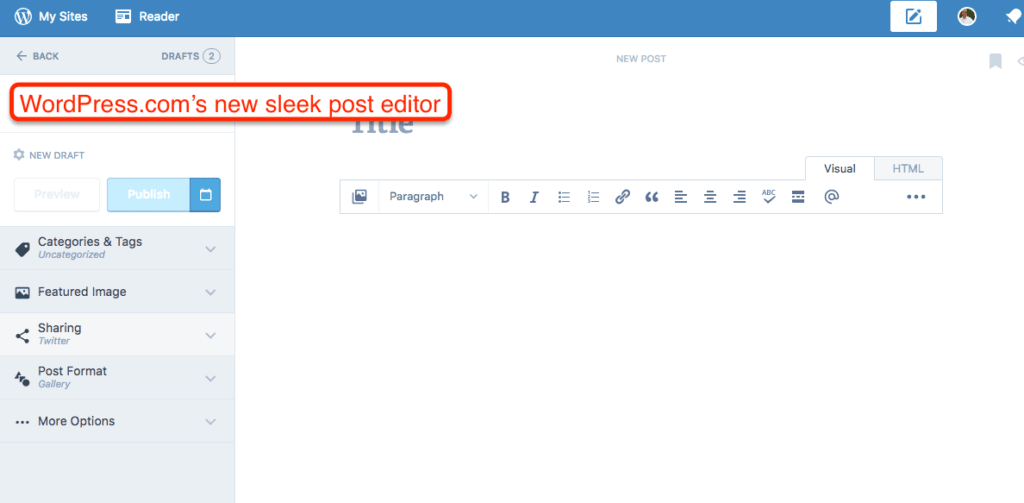
Task: Click the tag icon beside Categories & Tags
Action: point(22,249)
